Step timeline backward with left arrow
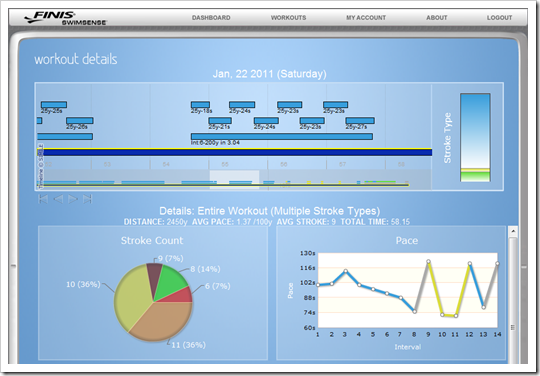The image size is (540, 376). pyautogui.click(x=58, y=199)
